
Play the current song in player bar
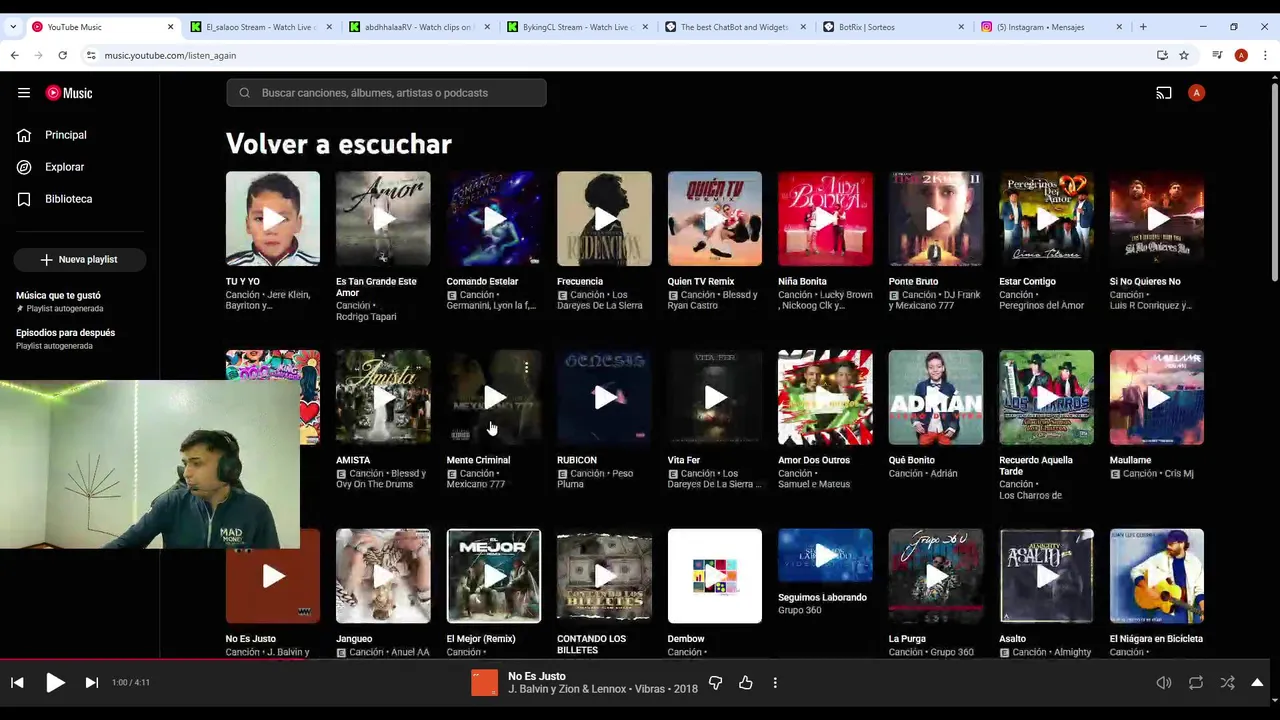55,683
